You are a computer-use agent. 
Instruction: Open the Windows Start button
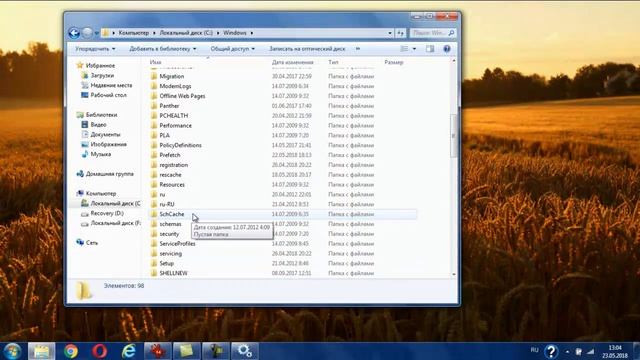click(12, 351)
